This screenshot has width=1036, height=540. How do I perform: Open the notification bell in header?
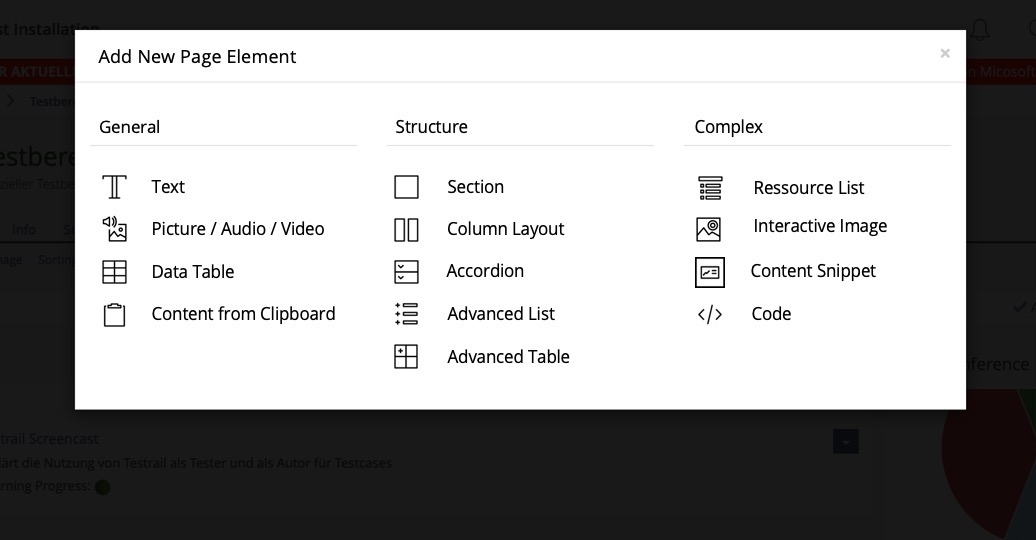point(980,30)
